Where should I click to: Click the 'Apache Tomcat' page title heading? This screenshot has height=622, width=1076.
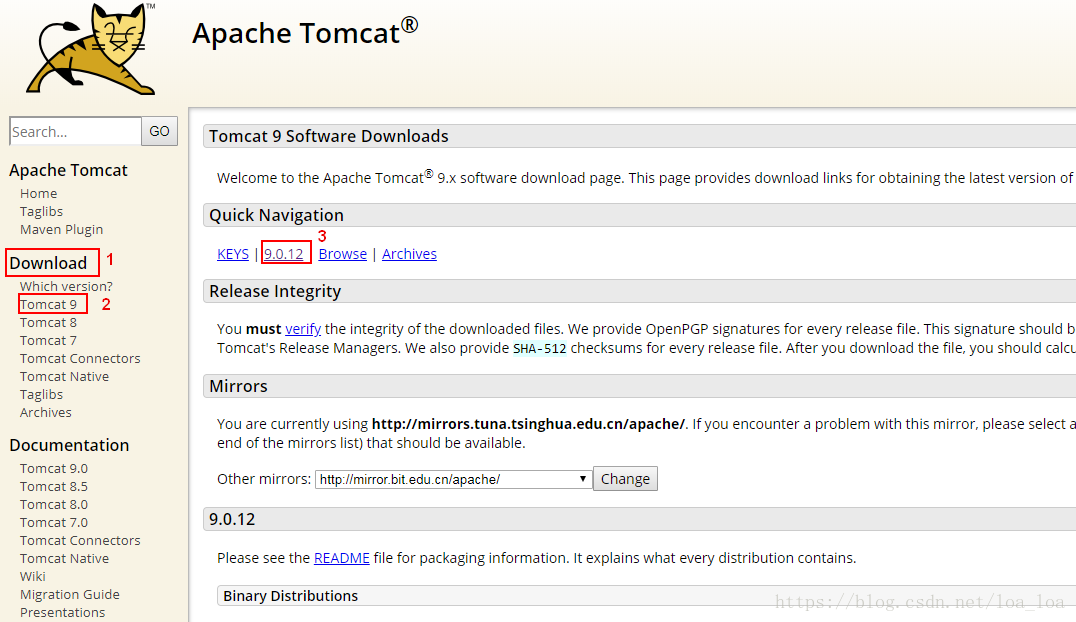pyautogui.click(x=305, y=32)
